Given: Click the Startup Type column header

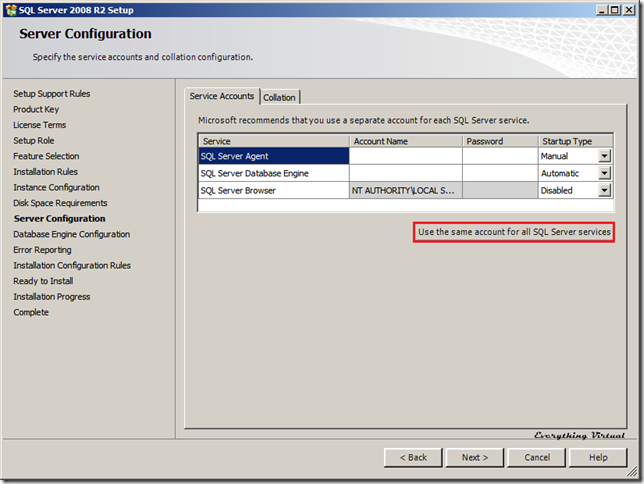Looking at the screenshot, I should [576, 141].
